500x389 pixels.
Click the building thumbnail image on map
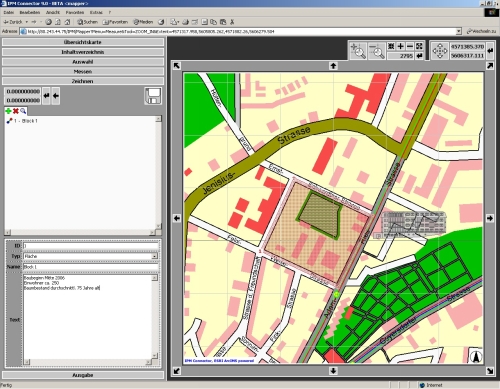coord(413,224)
